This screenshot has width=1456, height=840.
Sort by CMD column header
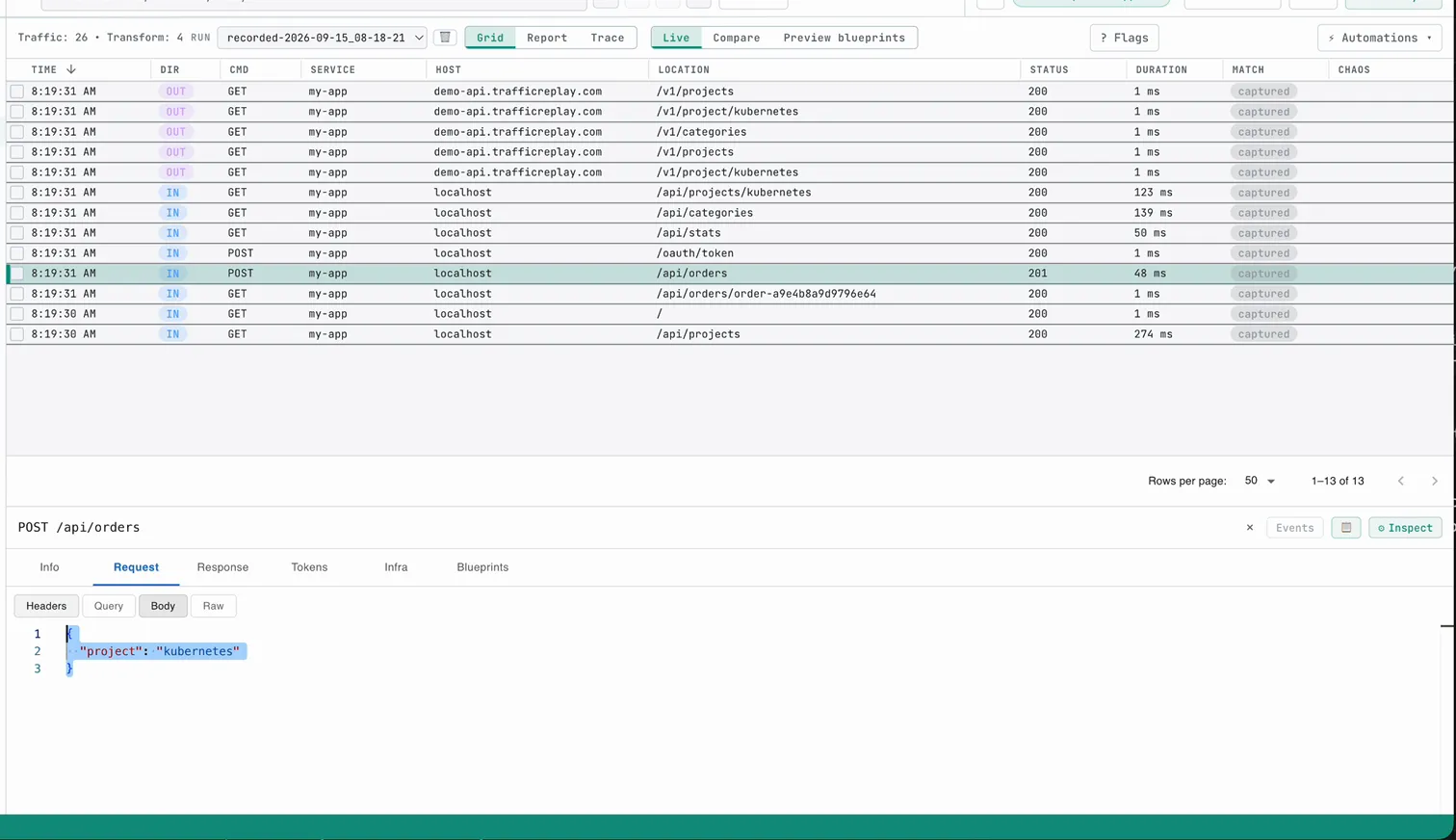click(239, 69)
